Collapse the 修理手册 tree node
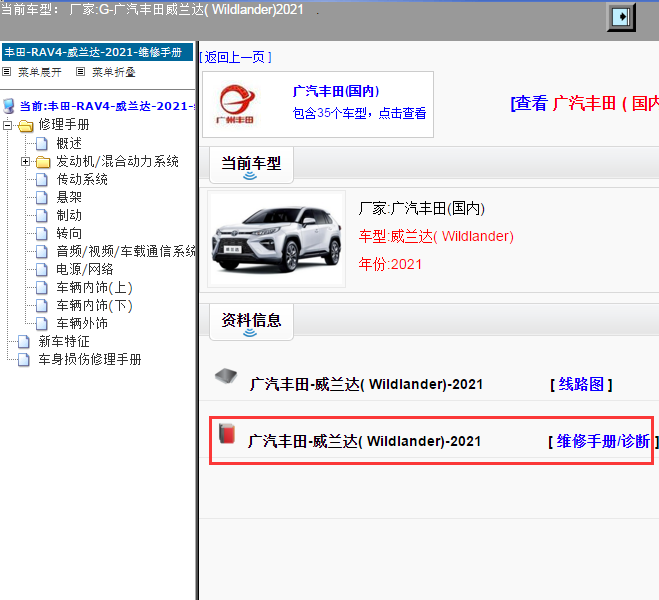Viewport: 659px width, 600px height. pos(8,125)
